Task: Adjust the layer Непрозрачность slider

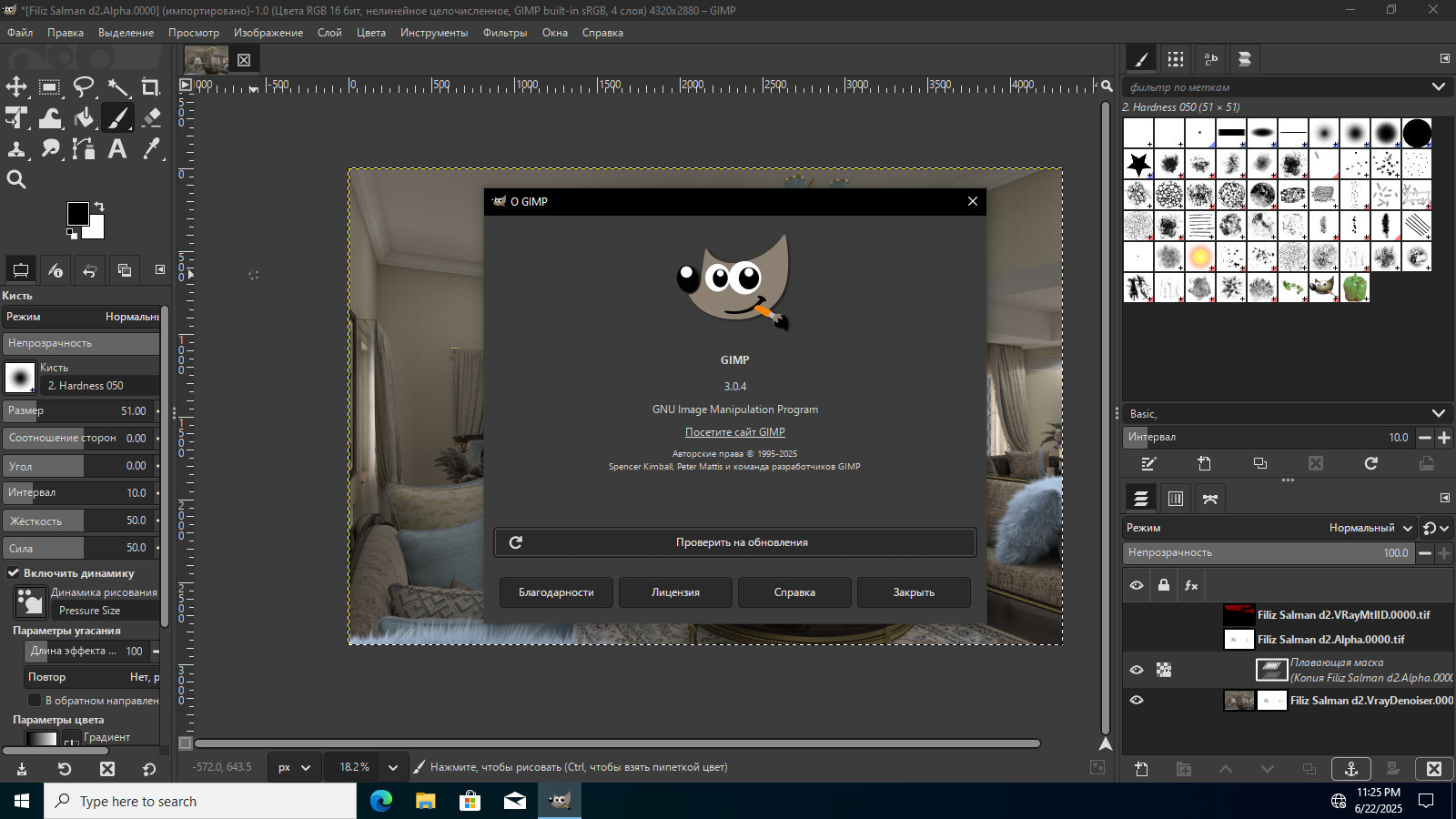Action: point(1269,552)
